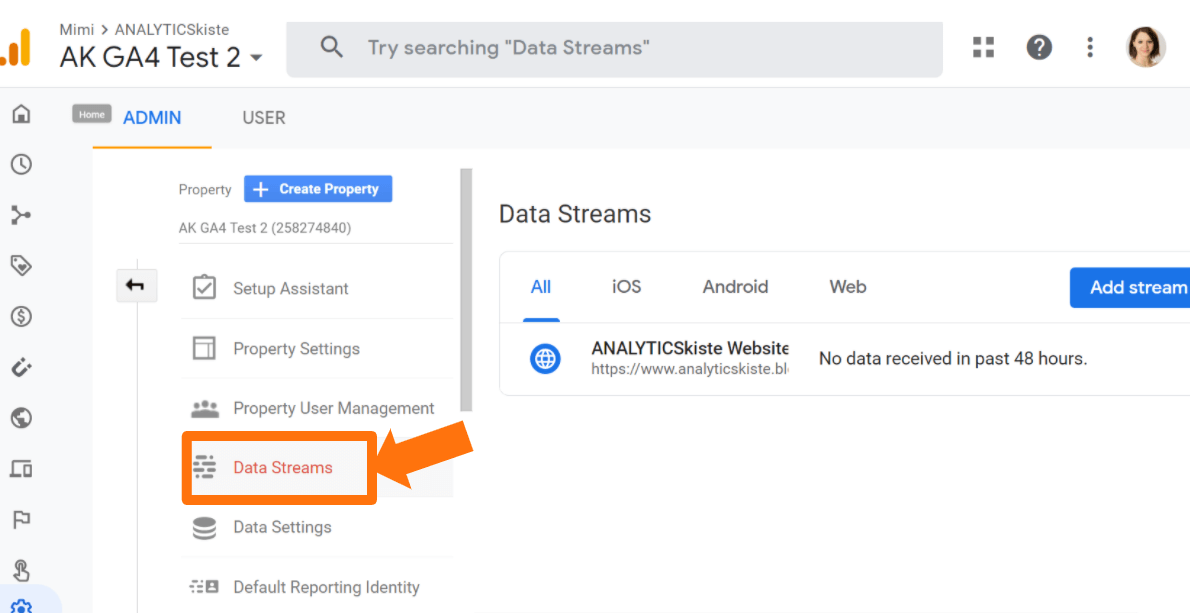This screenshot has height=613, width=1190.
Task: Open the more options vertical dots menu
Action: pyautogui.click(x=1090, y=47)
